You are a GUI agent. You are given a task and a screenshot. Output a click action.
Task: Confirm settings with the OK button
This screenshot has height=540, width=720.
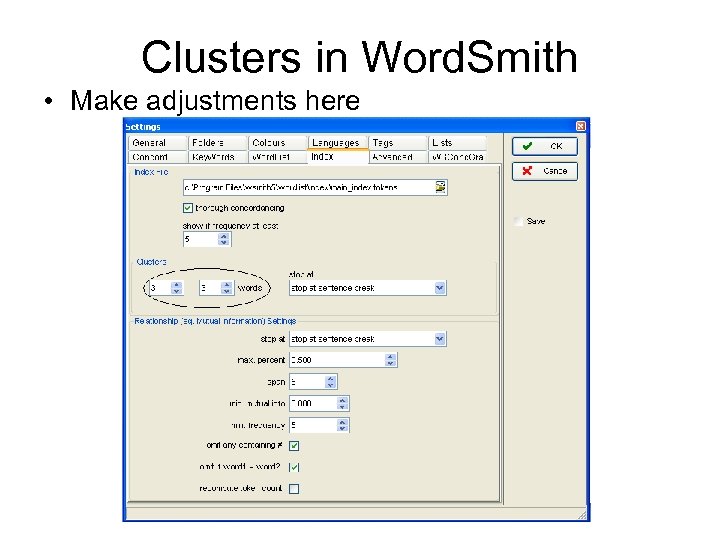pos(545,146)
